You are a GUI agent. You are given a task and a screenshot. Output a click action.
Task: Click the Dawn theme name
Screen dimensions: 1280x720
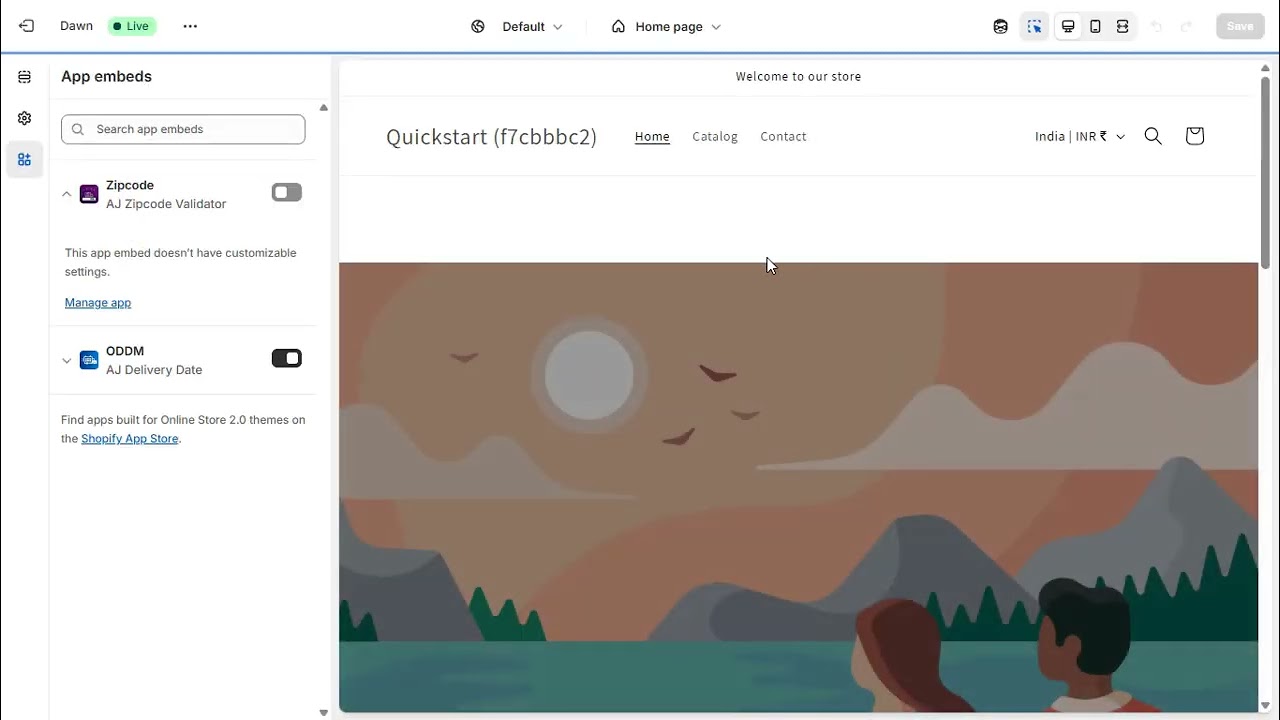(x=76, y=26)
